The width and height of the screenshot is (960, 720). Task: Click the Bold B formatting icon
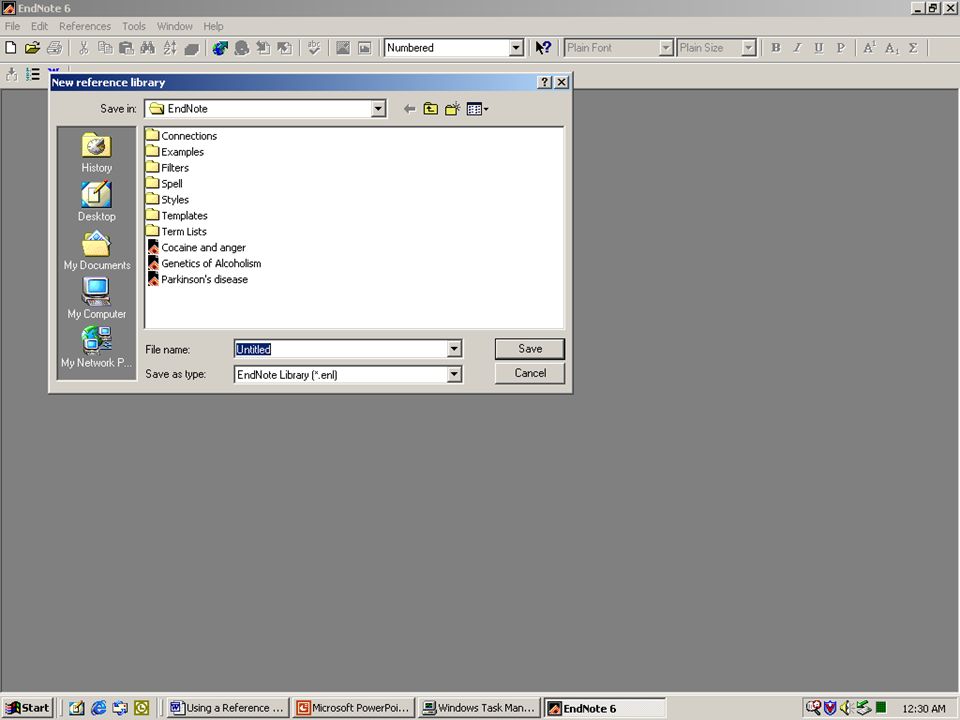point(776,48)
